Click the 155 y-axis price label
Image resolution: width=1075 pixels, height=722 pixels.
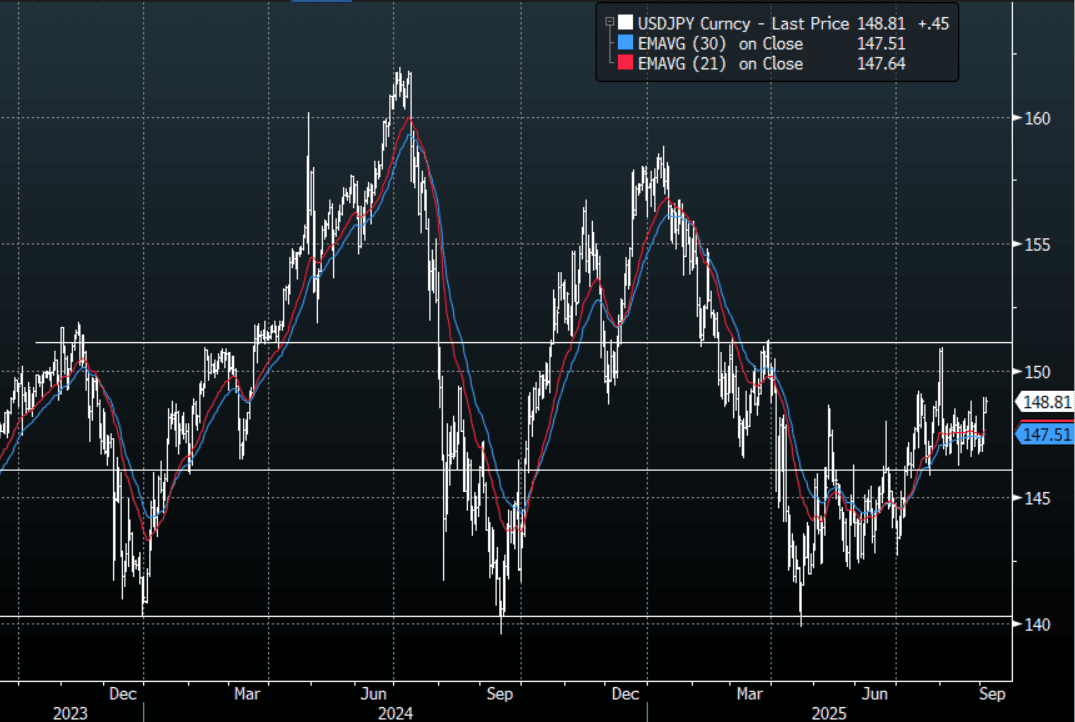click(x=1037, y=245)
